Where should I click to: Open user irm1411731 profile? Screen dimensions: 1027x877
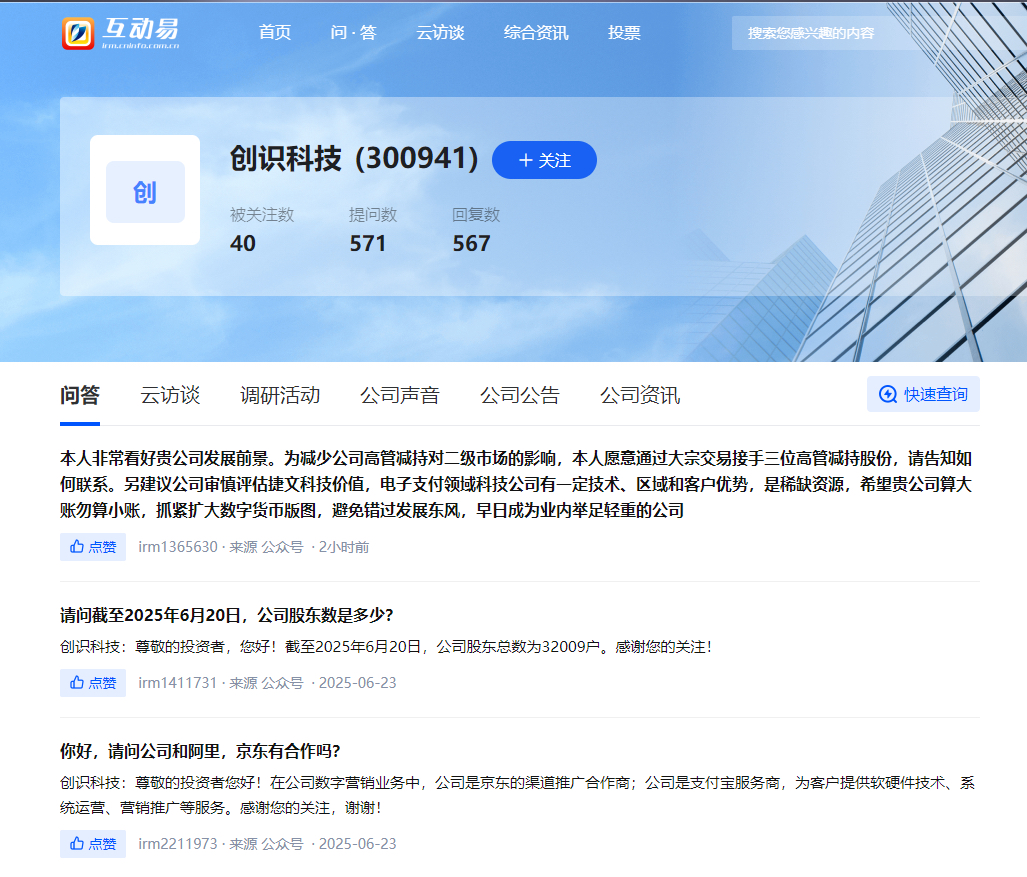click(177, 682)
